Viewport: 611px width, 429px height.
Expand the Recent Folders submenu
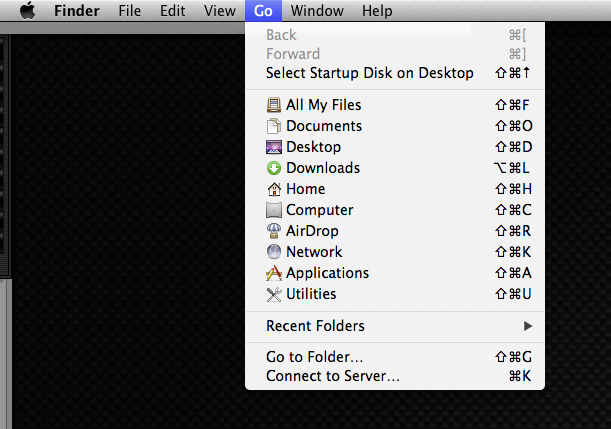[315, 326]
